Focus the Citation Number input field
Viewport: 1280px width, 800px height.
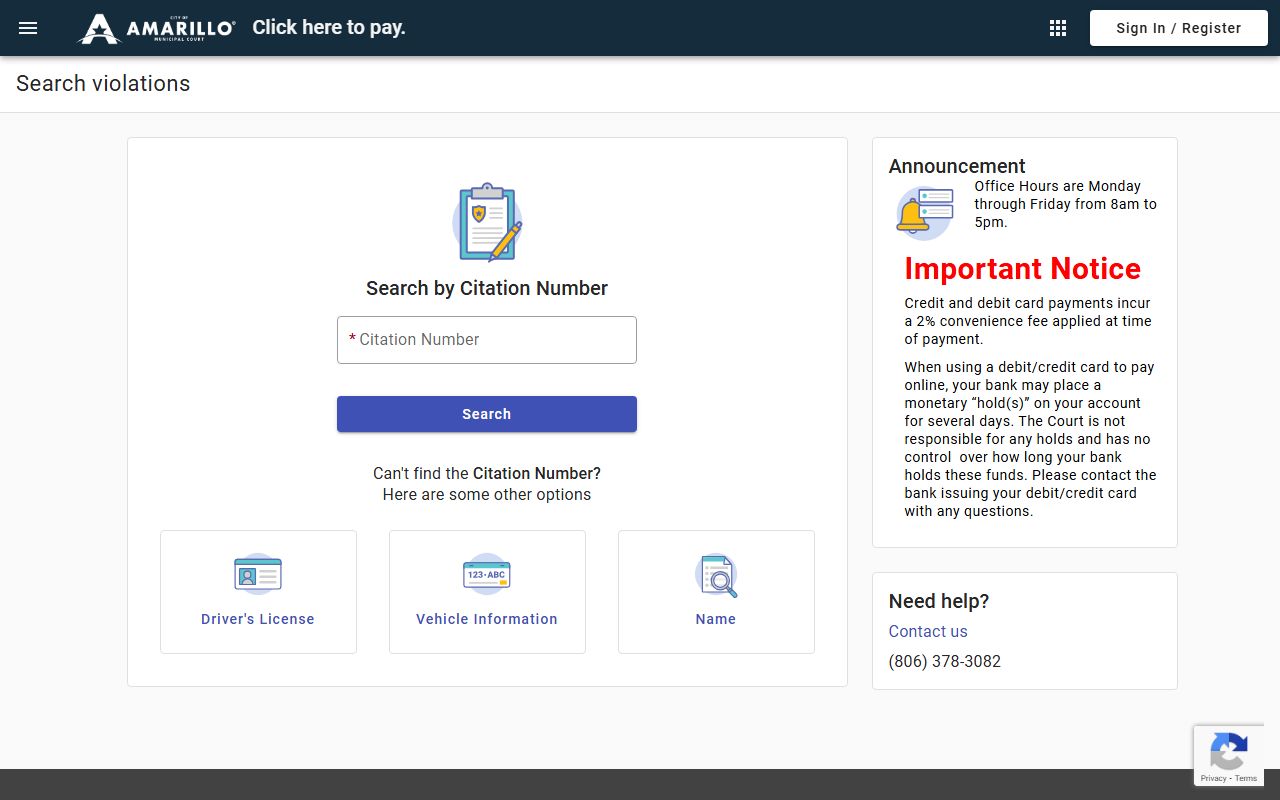(487, 340)
